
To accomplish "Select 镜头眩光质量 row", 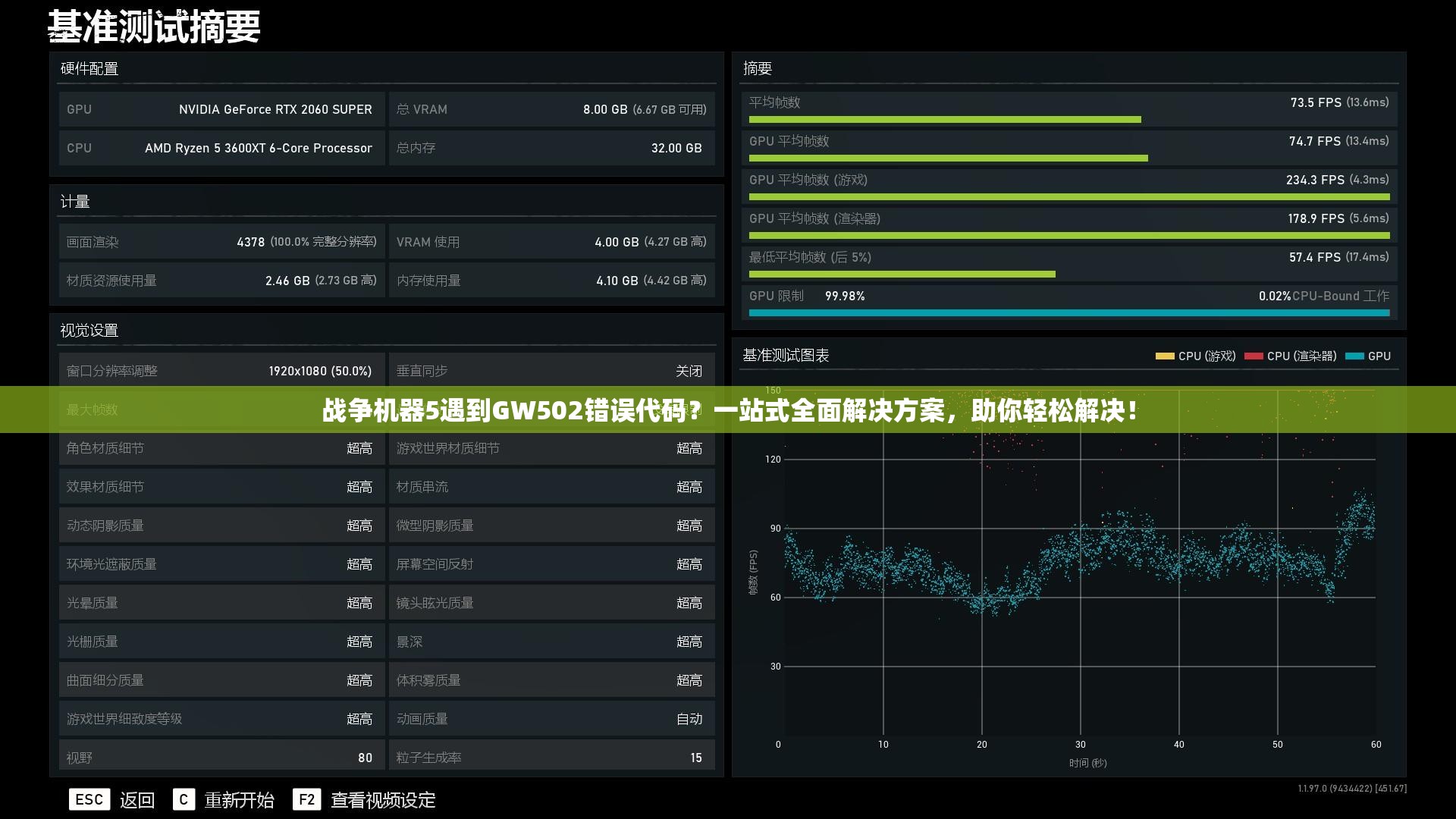I will 552,603.
